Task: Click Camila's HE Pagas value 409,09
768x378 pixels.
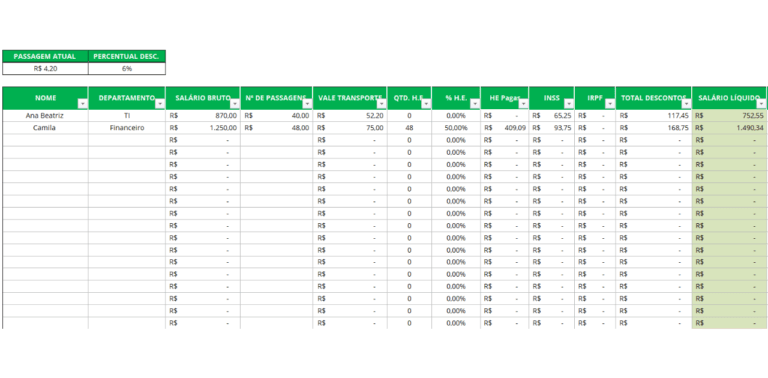Action: pos(504,128)
